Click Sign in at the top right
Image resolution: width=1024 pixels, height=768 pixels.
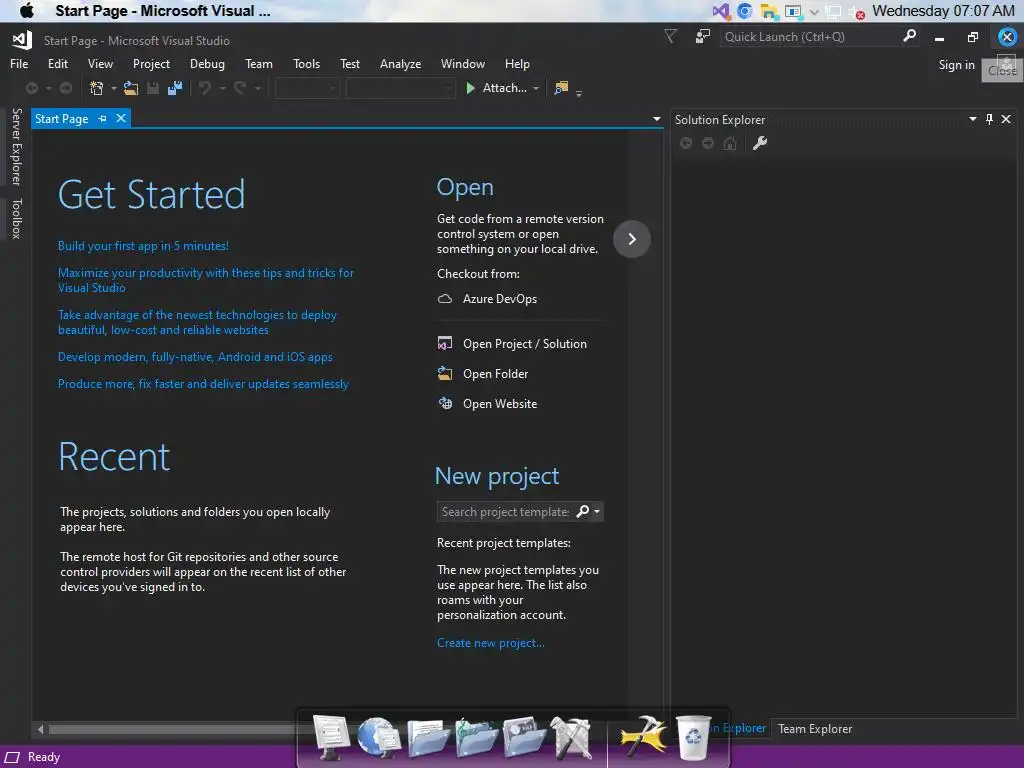[x=956, y=65]
